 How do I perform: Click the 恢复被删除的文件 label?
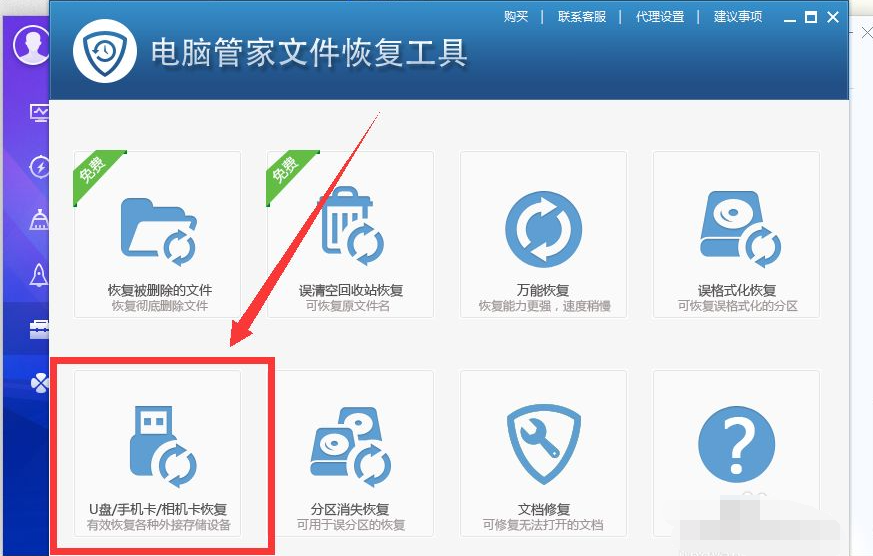point(160,290)
